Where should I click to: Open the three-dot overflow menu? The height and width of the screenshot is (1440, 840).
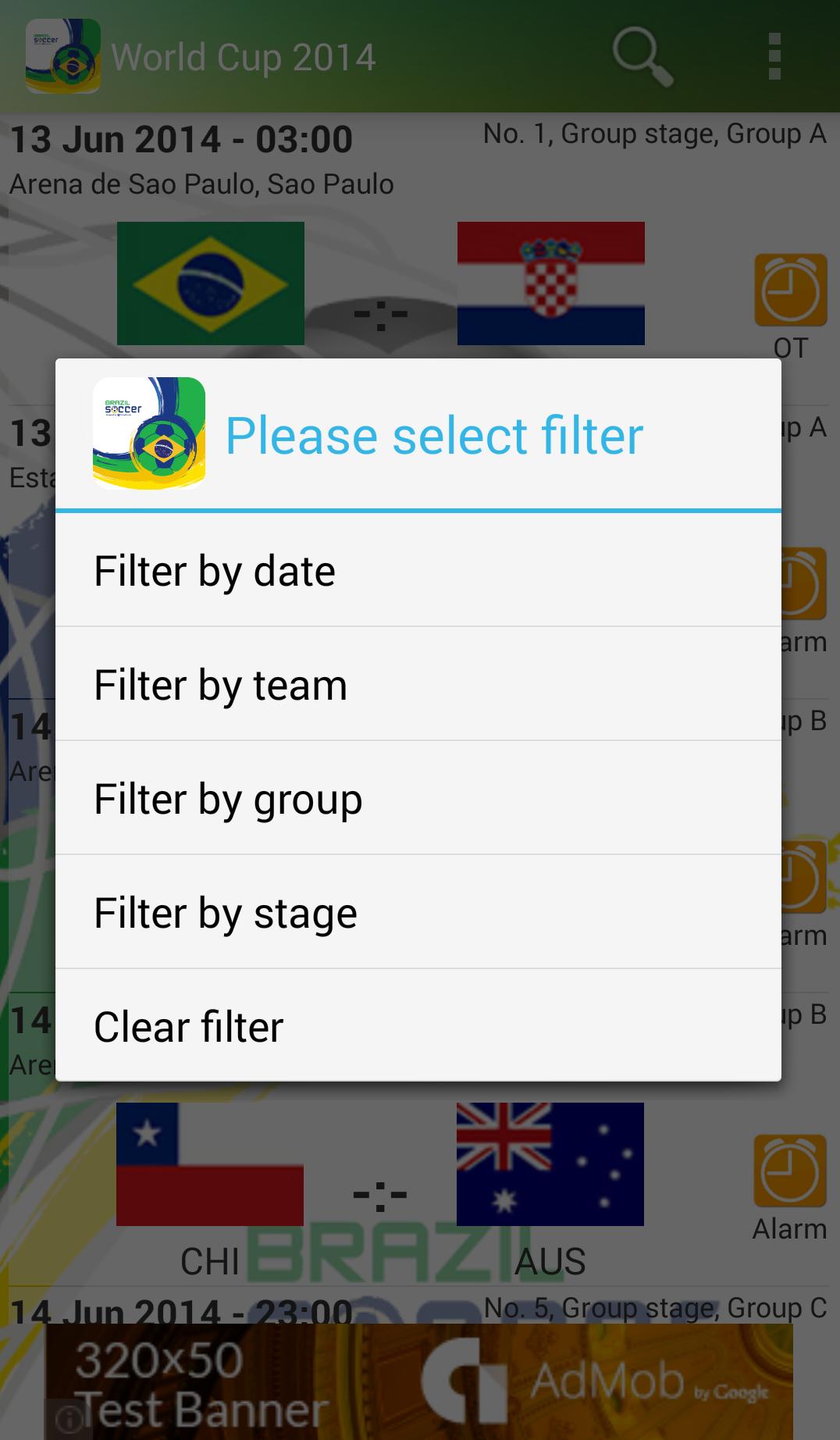point(774,56)
